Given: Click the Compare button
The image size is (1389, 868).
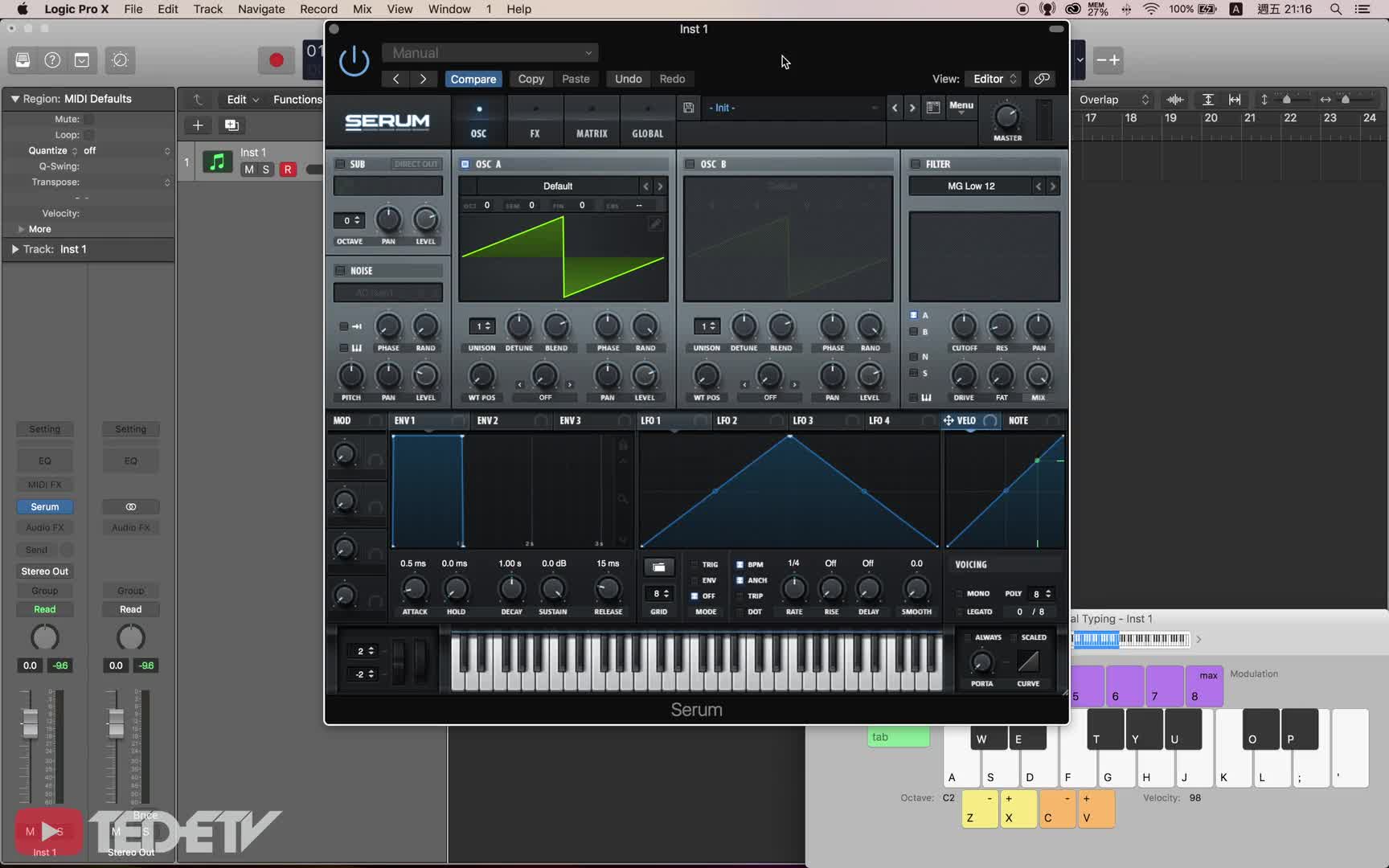Looking at the screenshot, I should click(473, 79).
